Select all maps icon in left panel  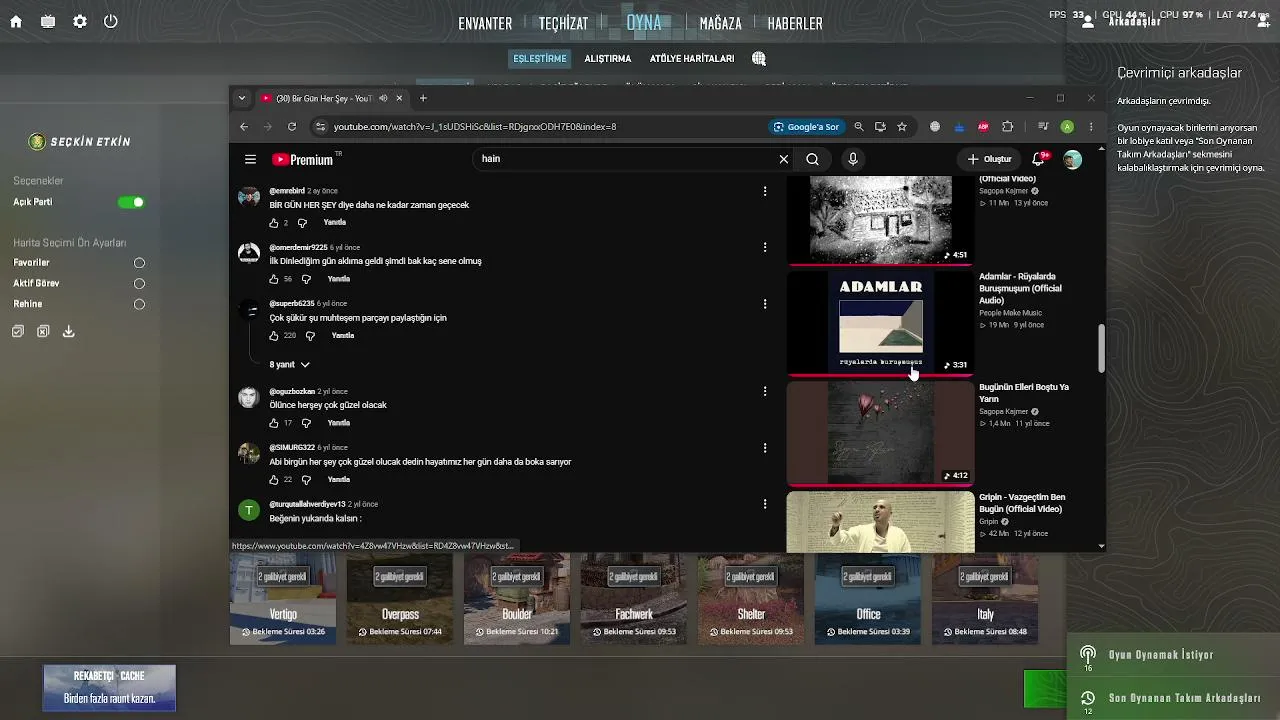pyautogui.click(x=18, y=331)
